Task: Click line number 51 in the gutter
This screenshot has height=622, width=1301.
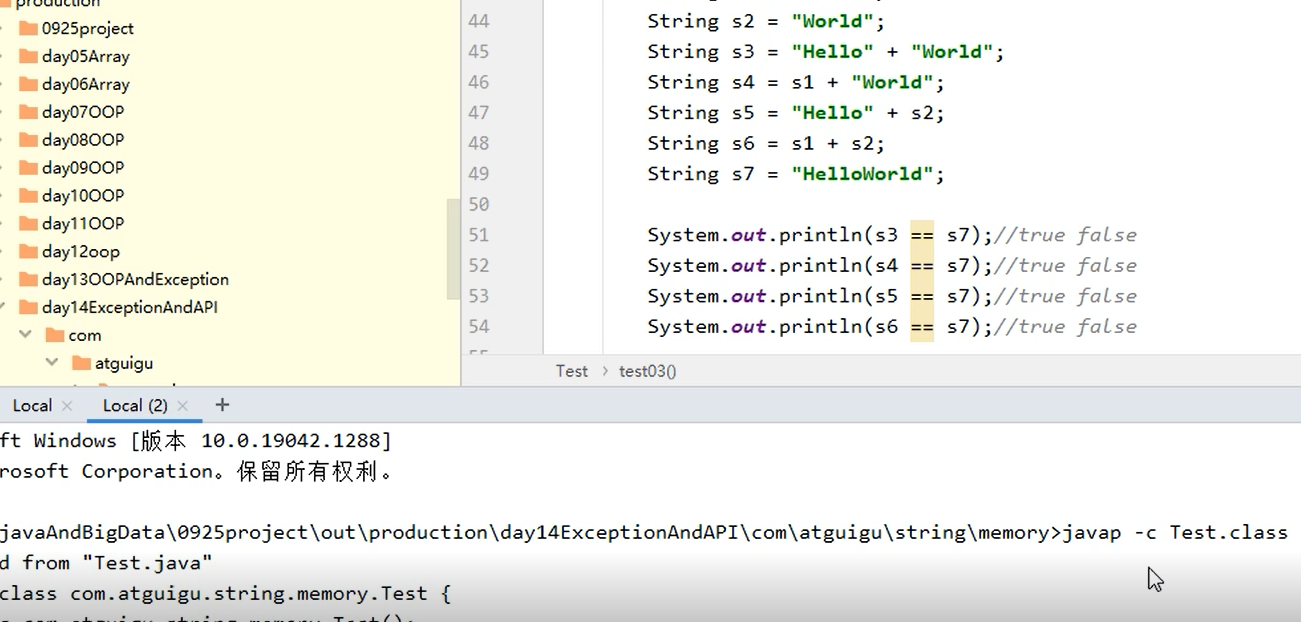Action: pyautogui.click(x=478, y=234)
